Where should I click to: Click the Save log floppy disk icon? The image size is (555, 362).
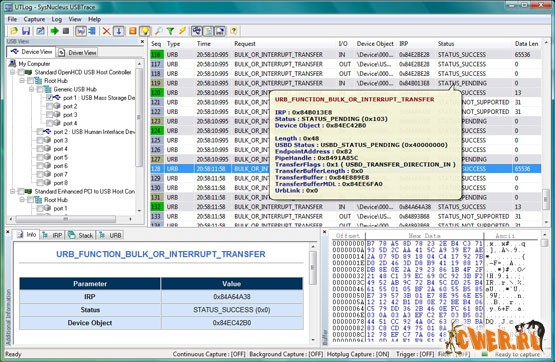26,31
